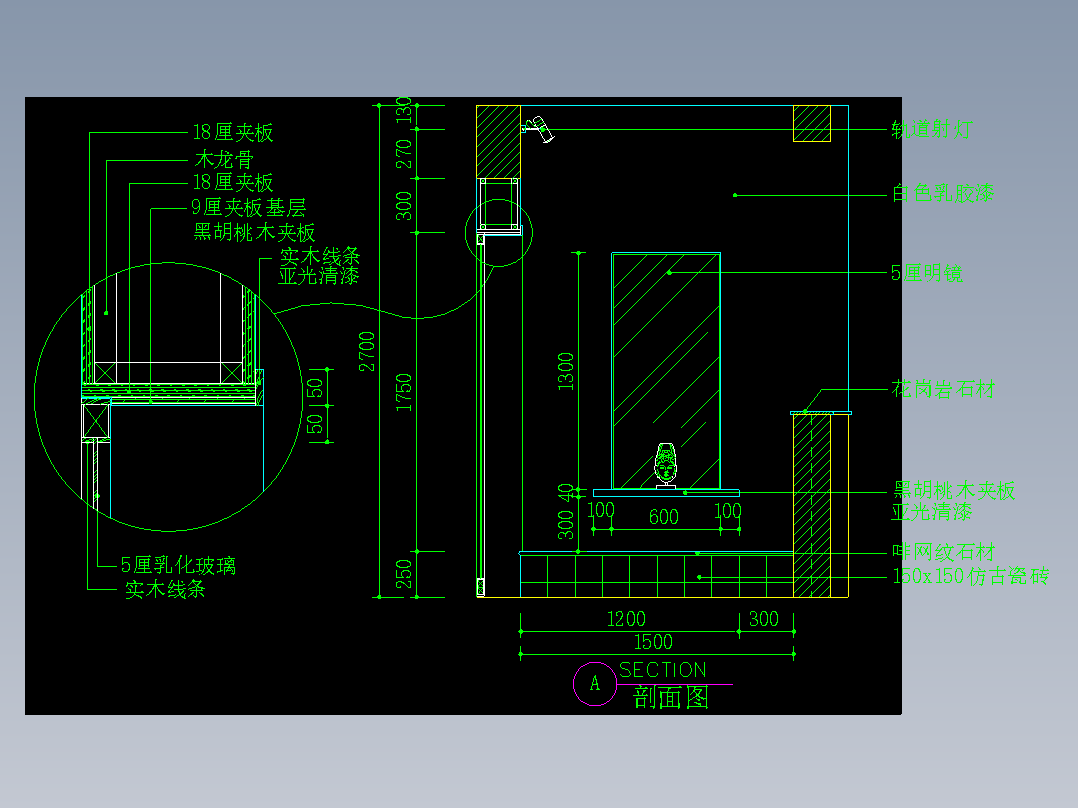Viewport: 1078px width, 808px height.
Task: Click the '剖面图' title text
Action: coord(670,698)
